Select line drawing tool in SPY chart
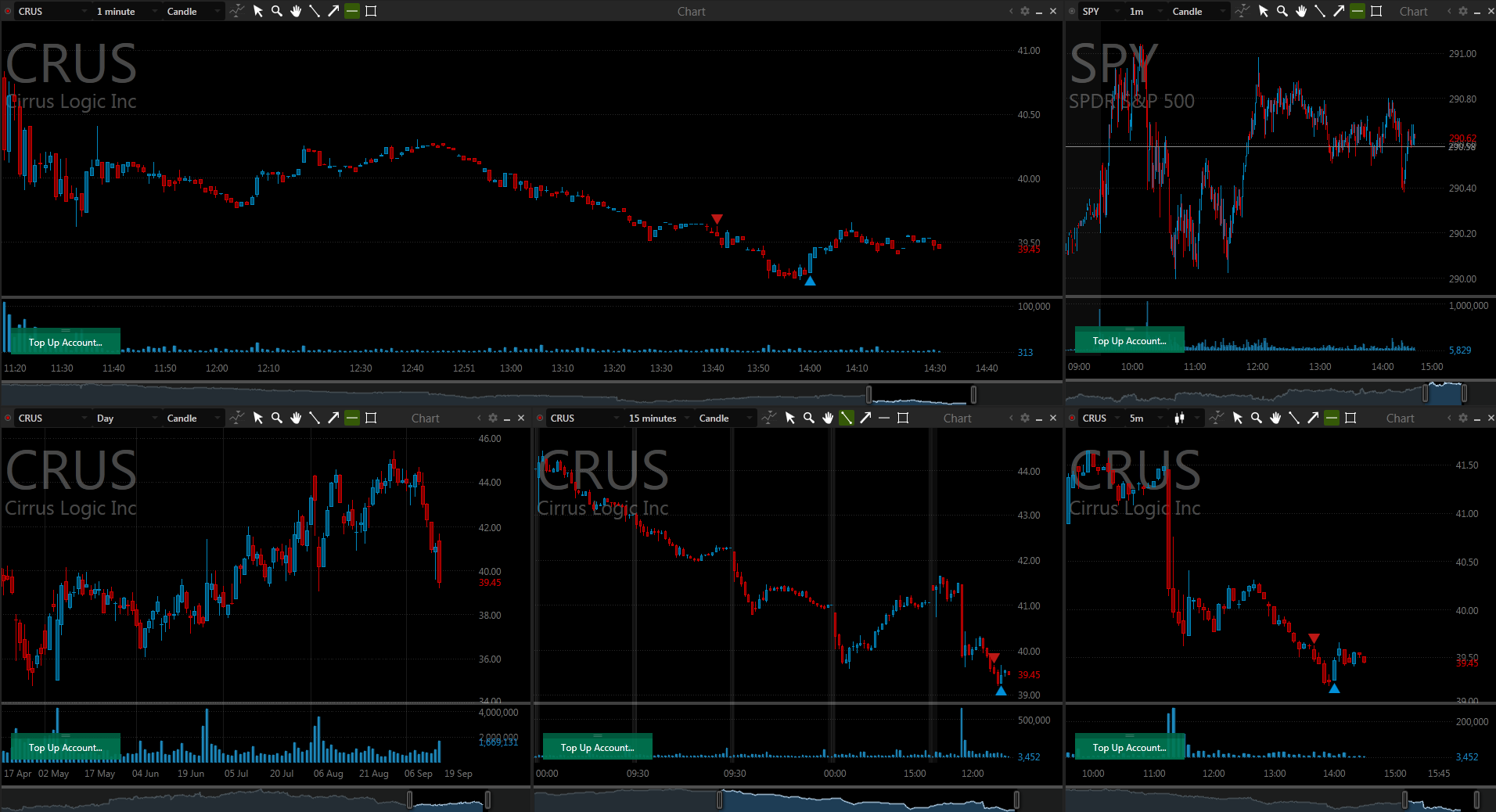 (1320, 11)
